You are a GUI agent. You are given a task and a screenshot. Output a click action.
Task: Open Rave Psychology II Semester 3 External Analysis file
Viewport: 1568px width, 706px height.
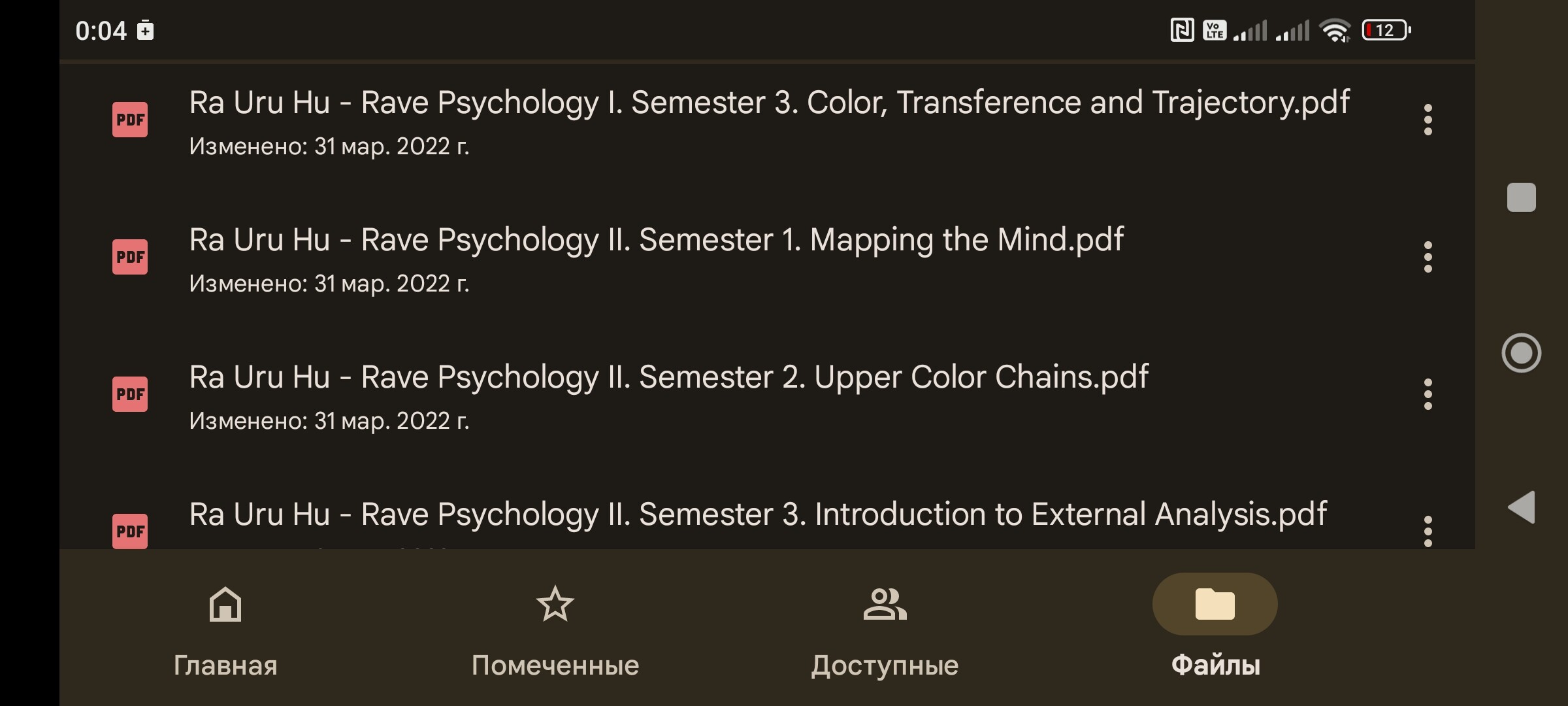757,515
